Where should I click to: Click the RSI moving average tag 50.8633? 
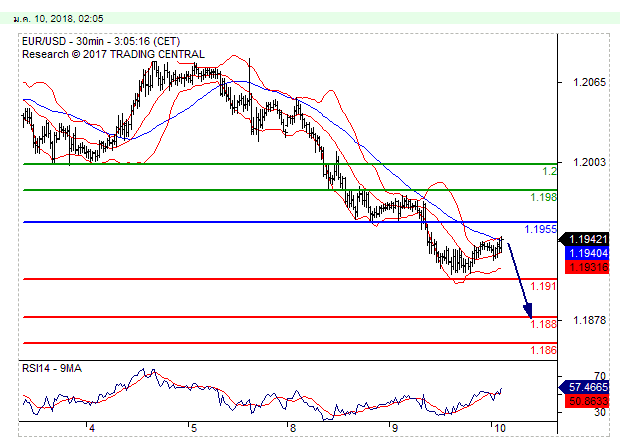tap(588, 401)
